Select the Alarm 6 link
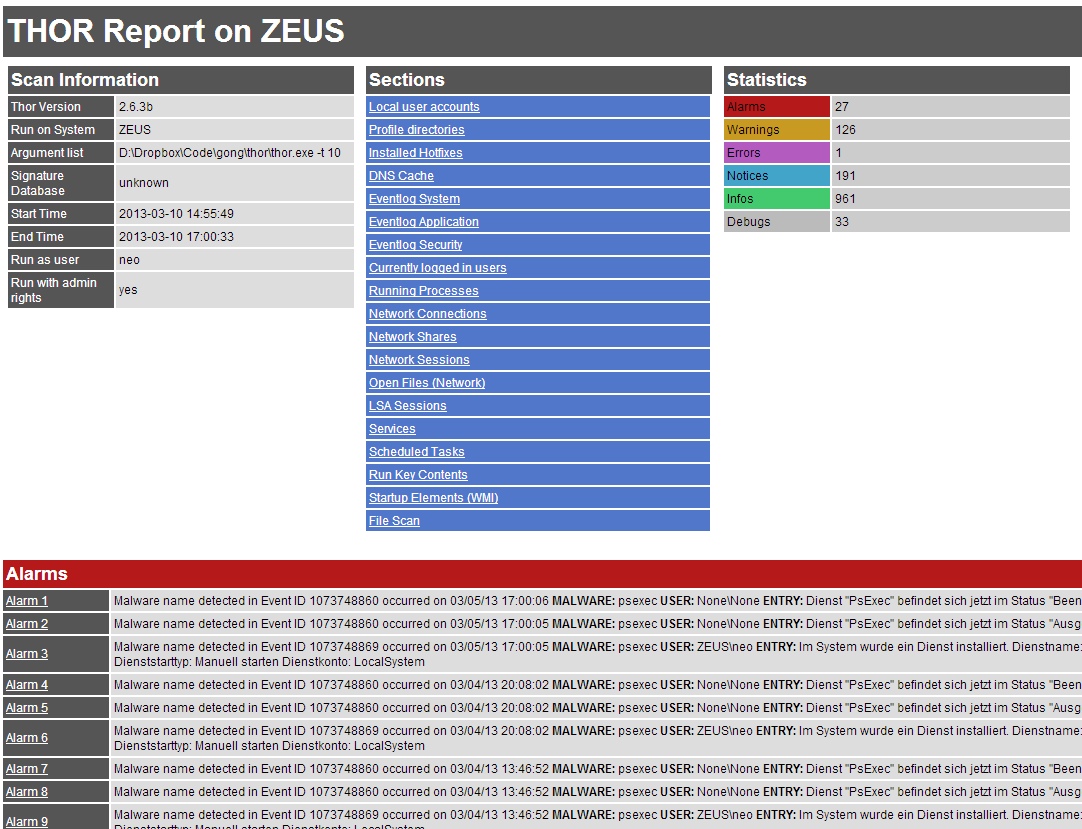Viewport: 1082px width, 829px height. click(27, 738)
